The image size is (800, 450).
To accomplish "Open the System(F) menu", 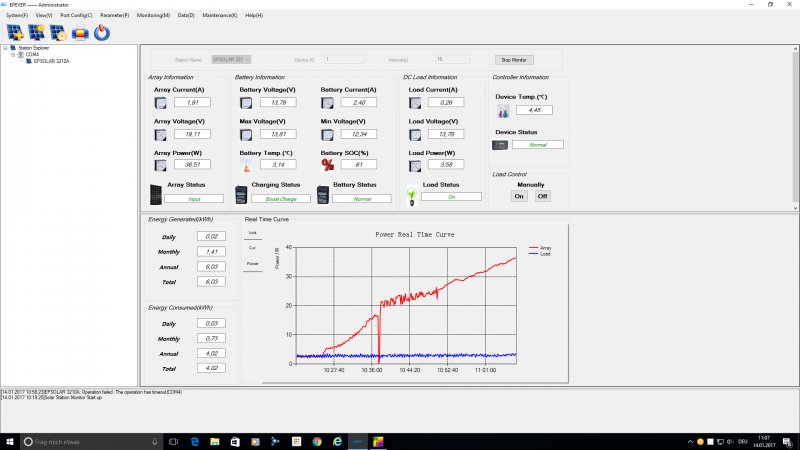I will [17, 15].
